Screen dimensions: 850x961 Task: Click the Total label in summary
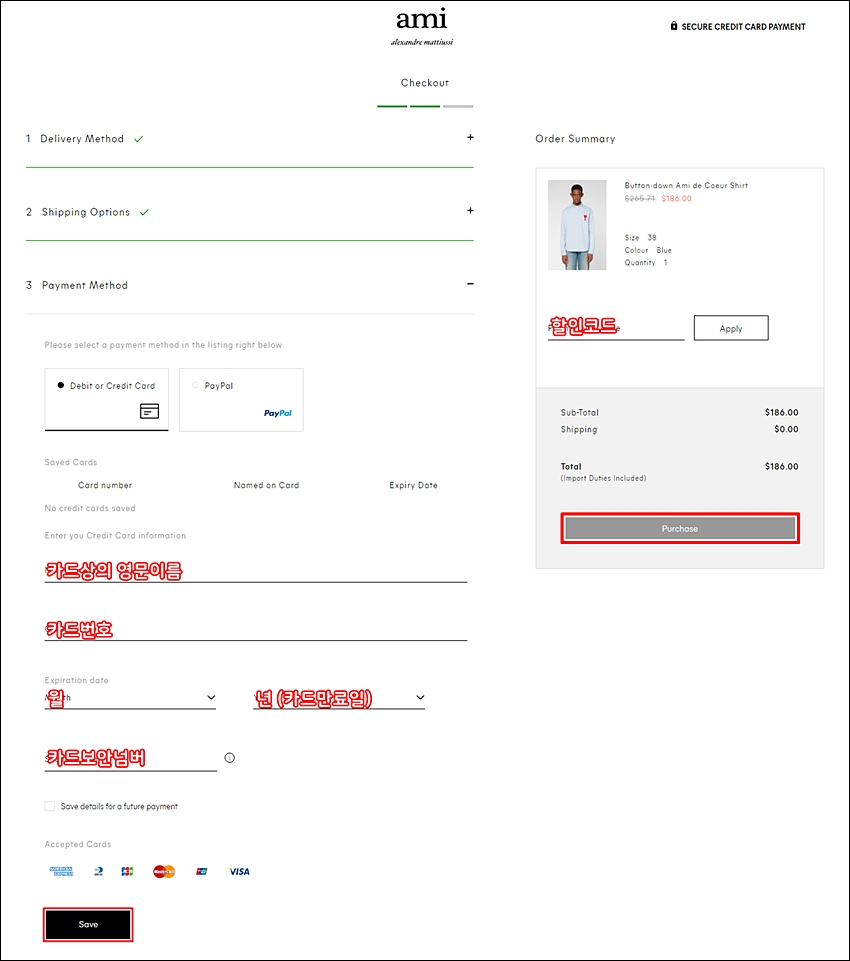tap(571, 466)
